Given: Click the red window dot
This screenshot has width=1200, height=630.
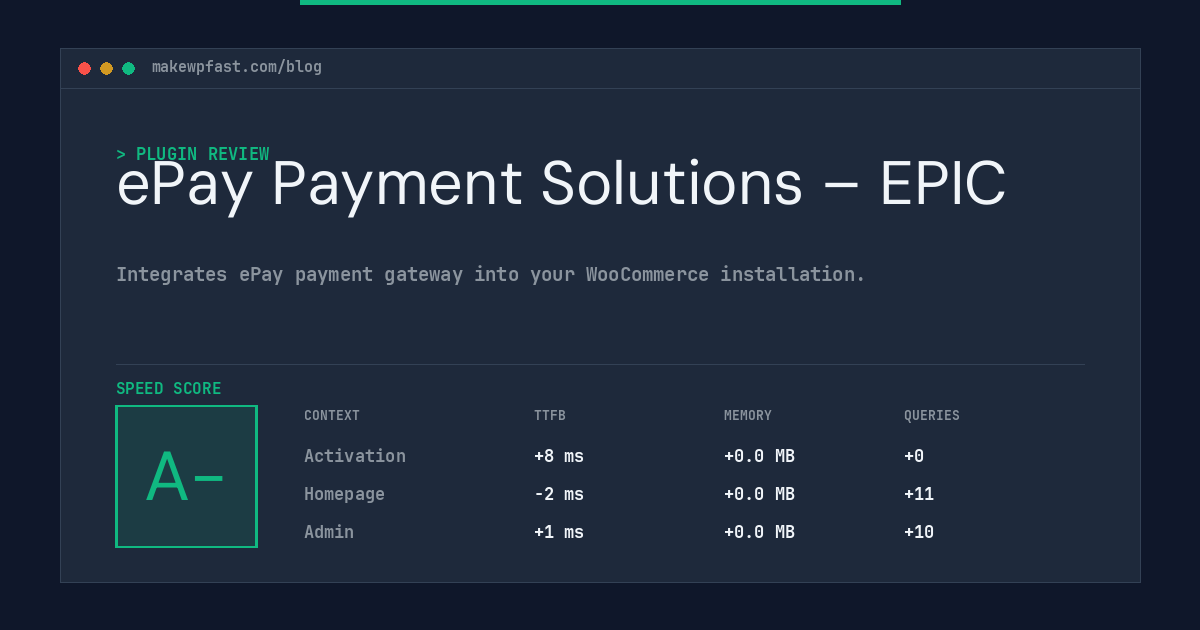Looking at the screenshot, I should click(84, 68).
